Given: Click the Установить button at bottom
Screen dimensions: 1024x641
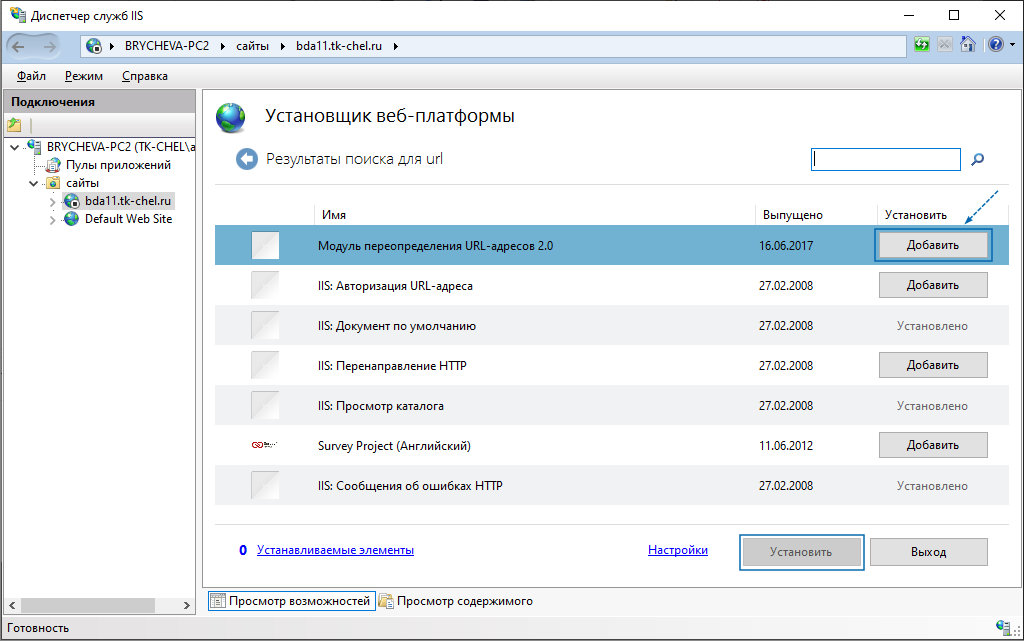Looking at the screenshot, I should coord(801,552).
